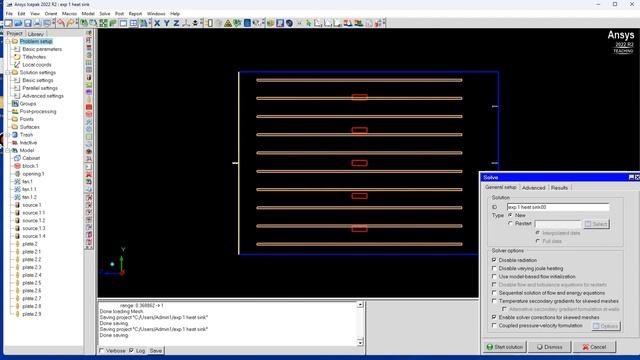Viewport: 640px width, 360px height.
Task: Toggle the Log checkbox below message window
Action: tap(131, 351)
